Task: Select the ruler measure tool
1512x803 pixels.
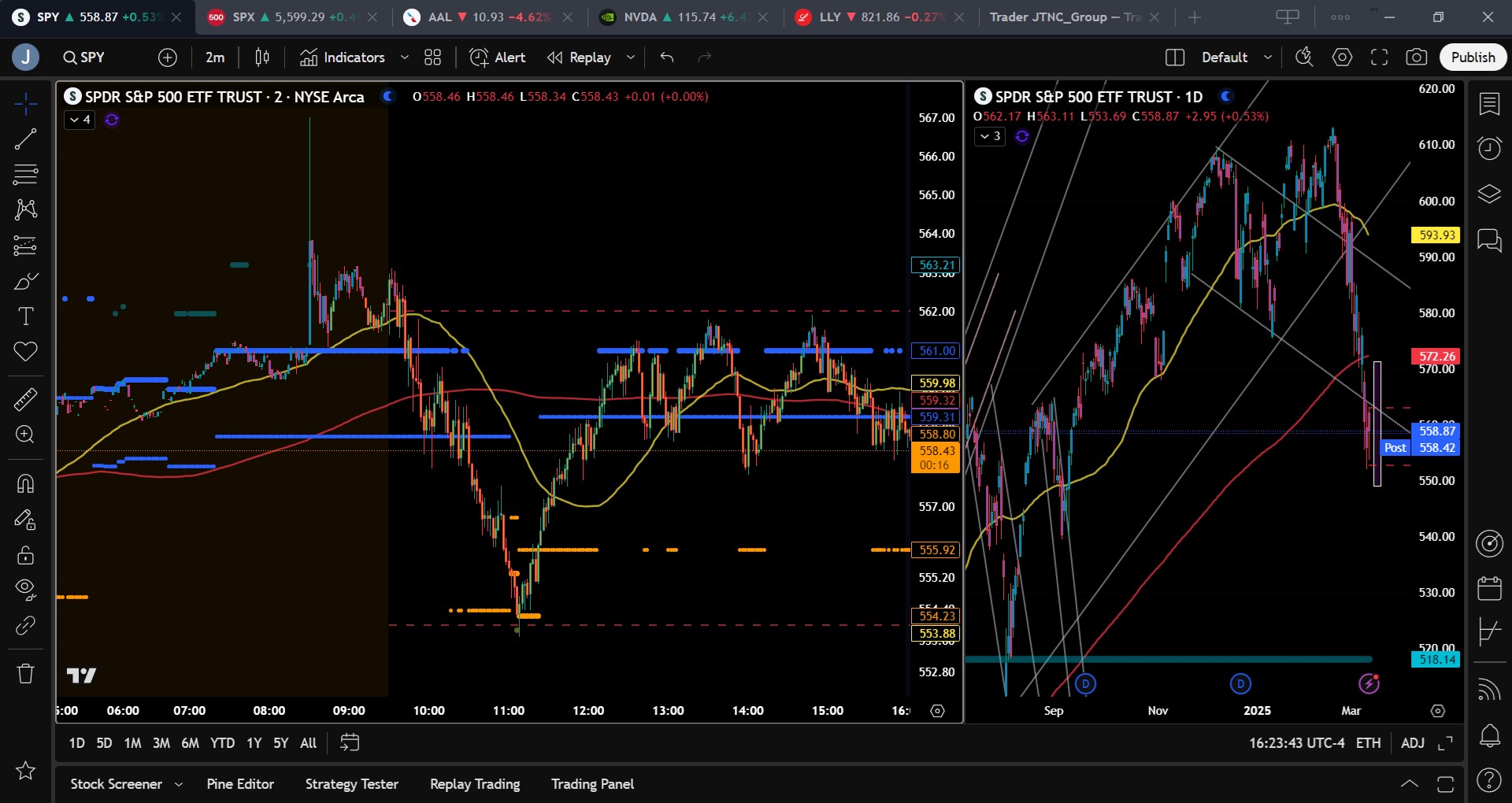Action: tap(25, 399)
